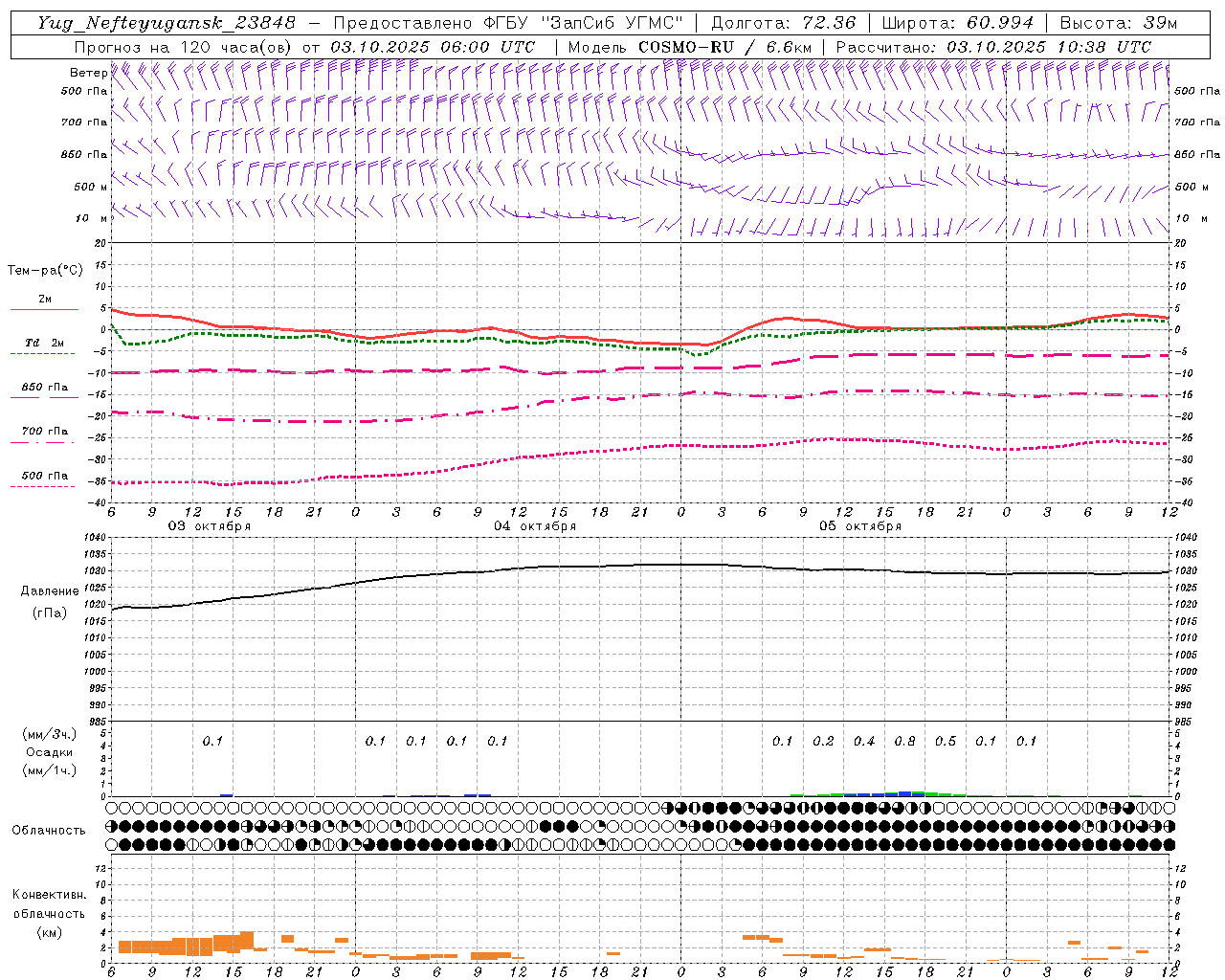The height and width of the screenshot is (980, 1225).
Task: Click the (мм/1ч.) precipitation unit label
Action: [x=50, y=770]
